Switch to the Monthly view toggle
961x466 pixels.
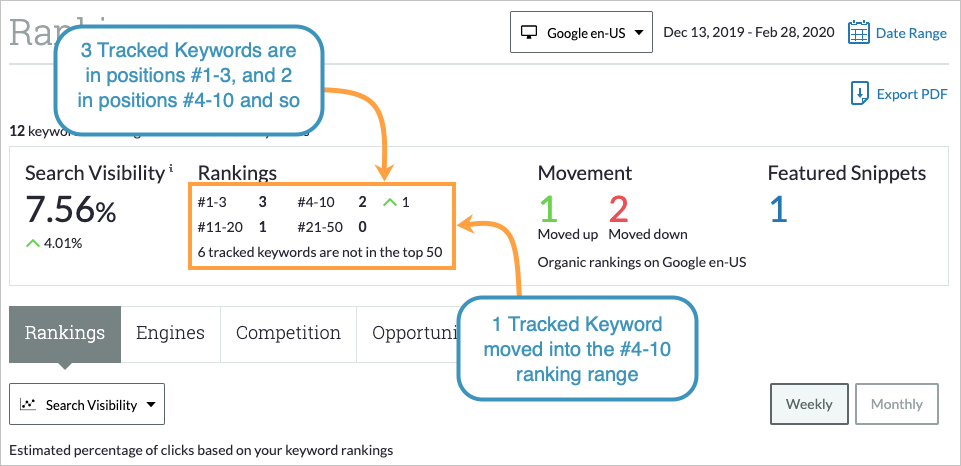point(897,404)
